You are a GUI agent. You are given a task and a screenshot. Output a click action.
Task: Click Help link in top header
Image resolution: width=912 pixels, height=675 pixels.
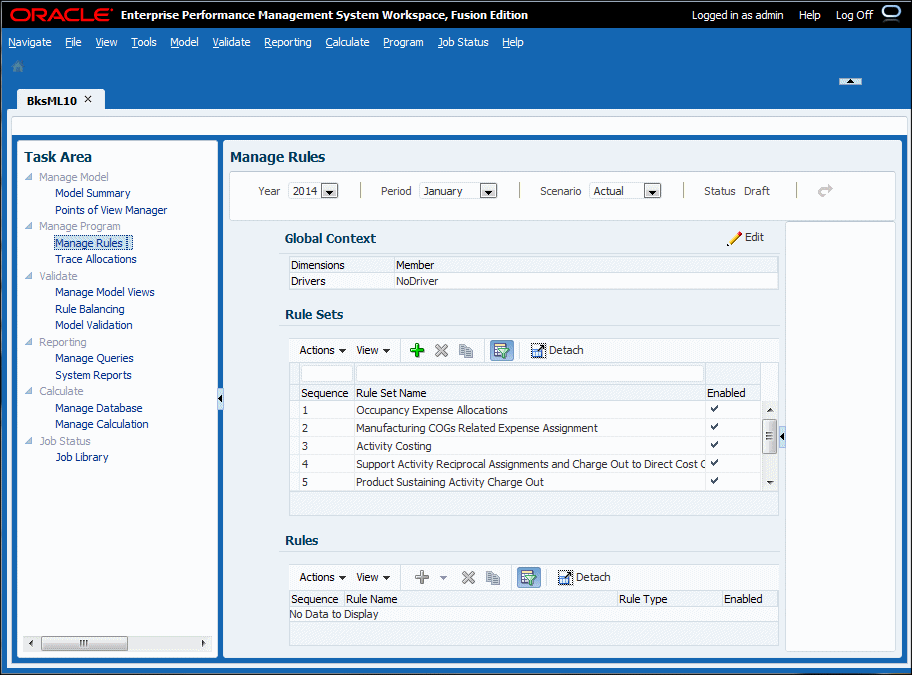(810, 15)
